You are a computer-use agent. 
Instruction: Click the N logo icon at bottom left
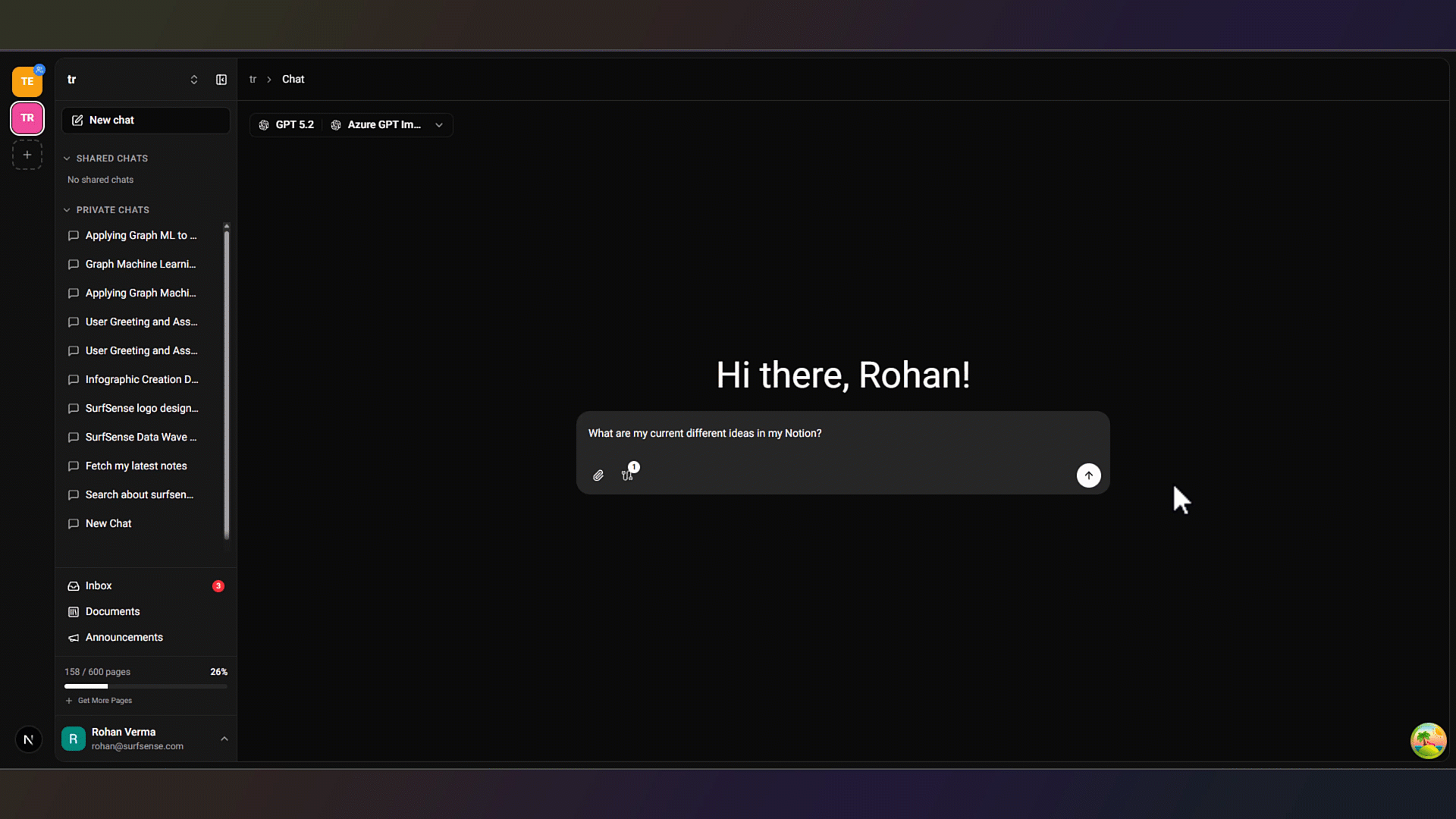coord(29,739)
